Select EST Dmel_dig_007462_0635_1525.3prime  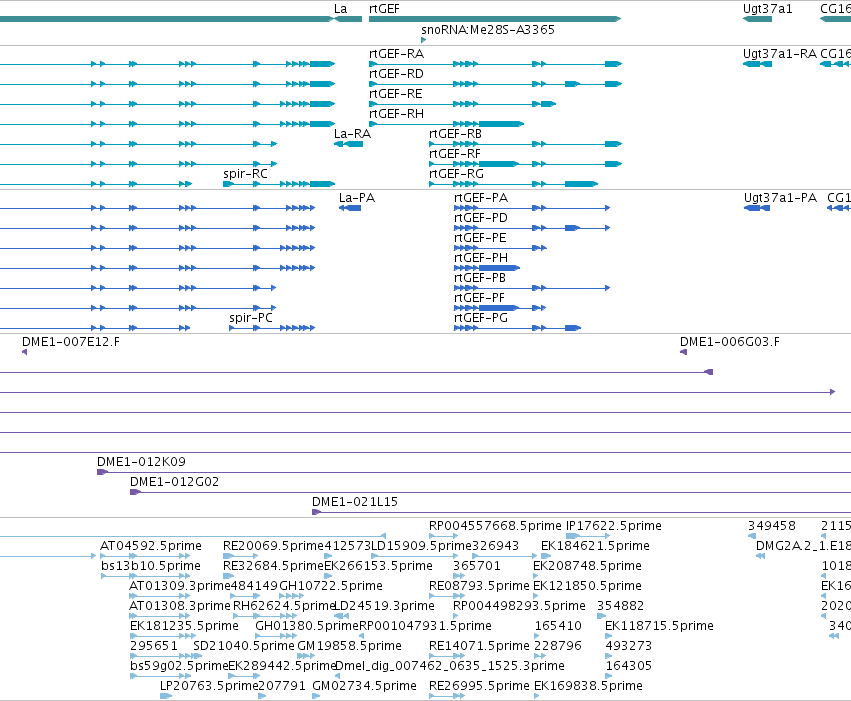click(450, 666)
